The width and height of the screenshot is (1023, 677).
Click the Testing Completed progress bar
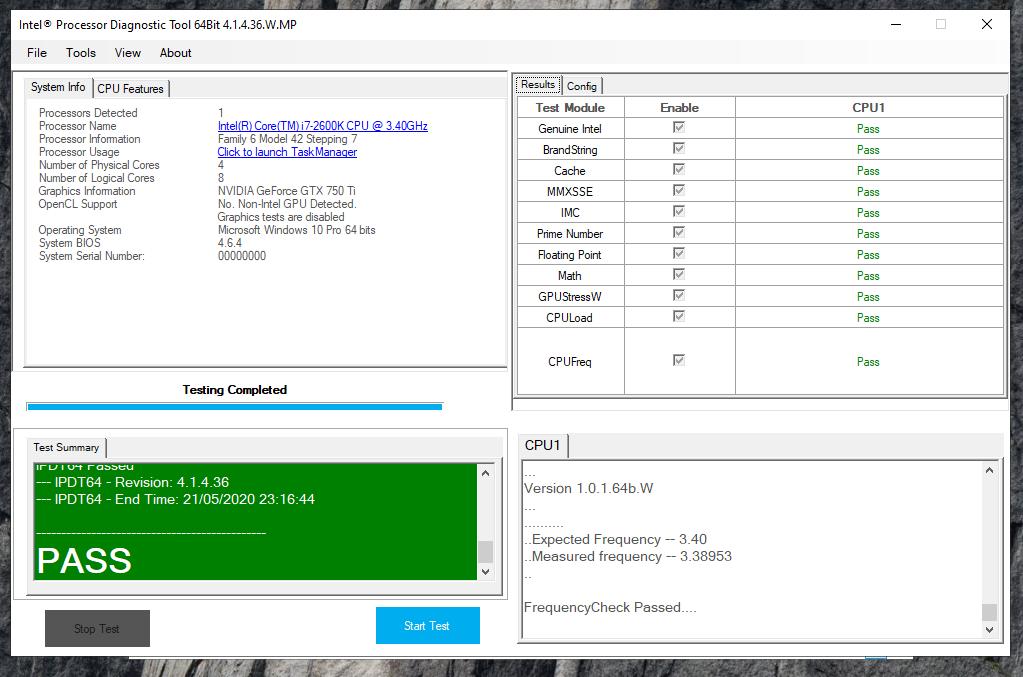[x=235, y=407]
